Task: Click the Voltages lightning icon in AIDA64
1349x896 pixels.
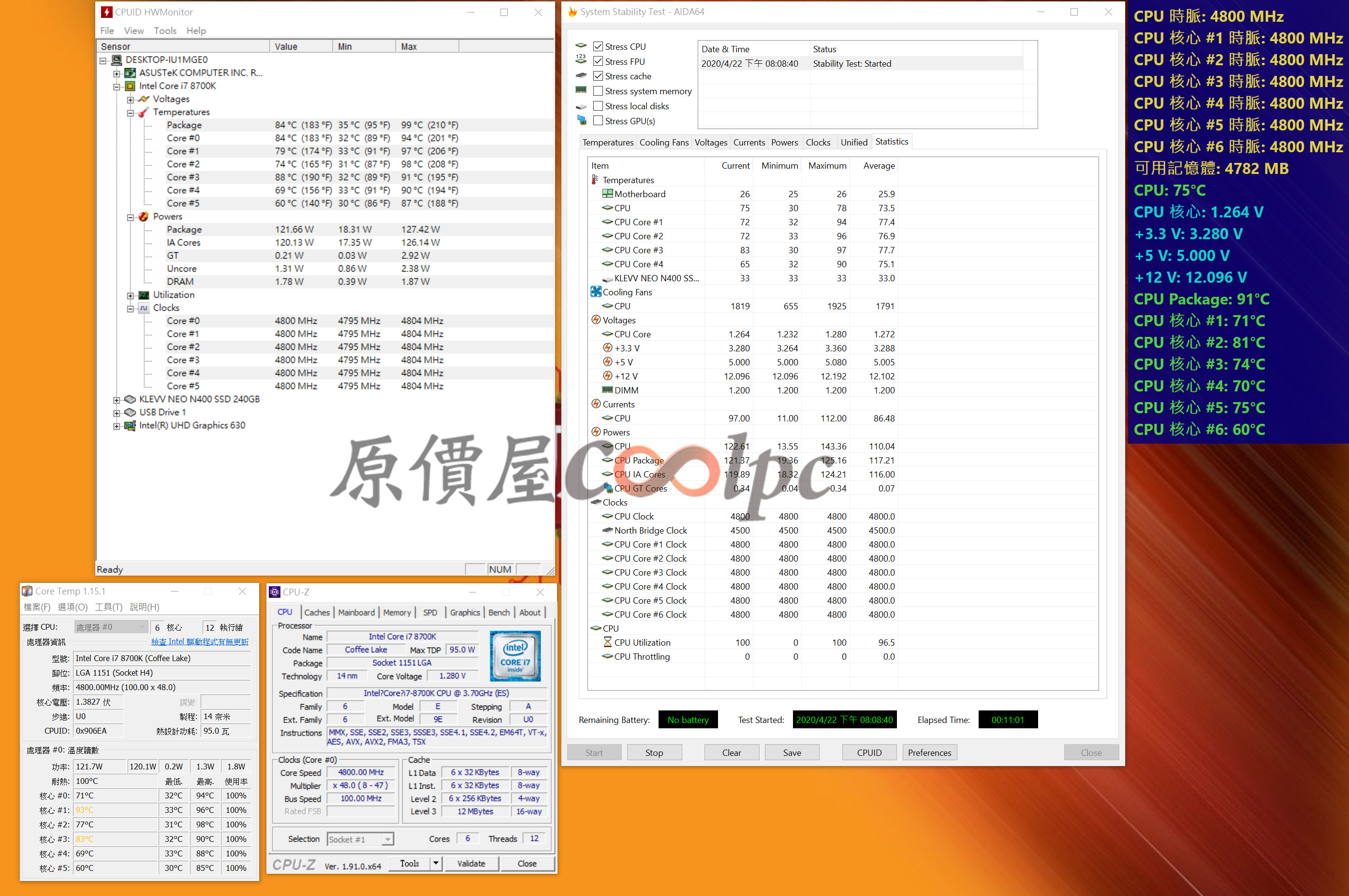Action: 596,319
